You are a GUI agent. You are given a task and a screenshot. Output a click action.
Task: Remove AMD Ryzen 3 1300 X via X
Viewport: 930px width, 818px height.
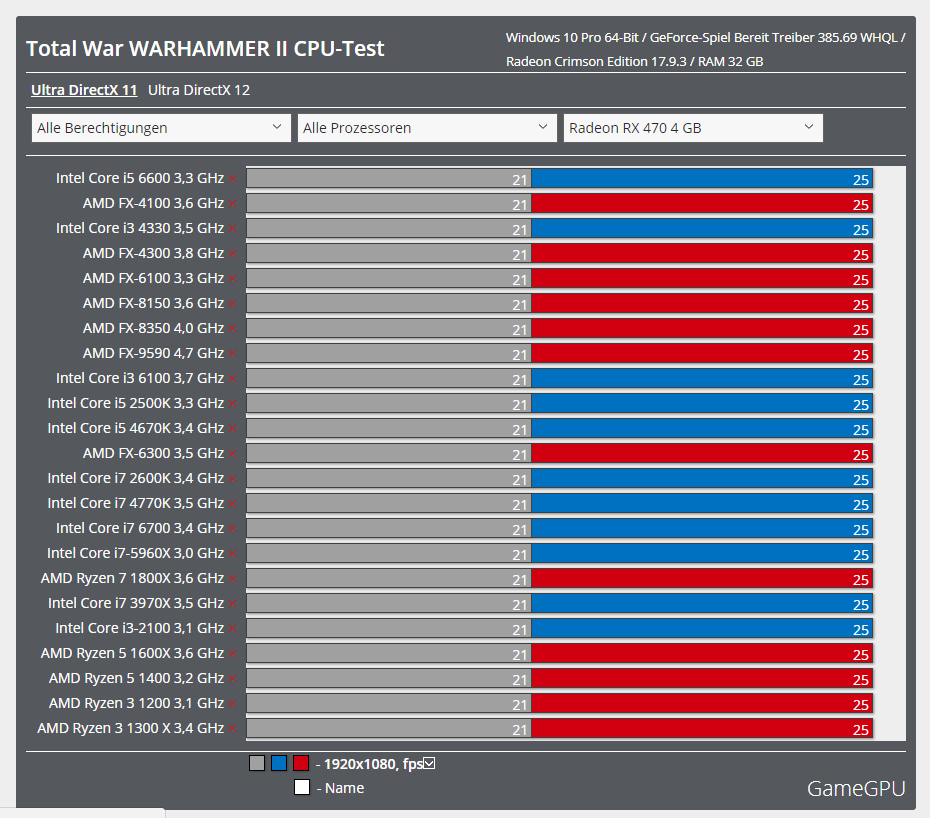point(232,728)
